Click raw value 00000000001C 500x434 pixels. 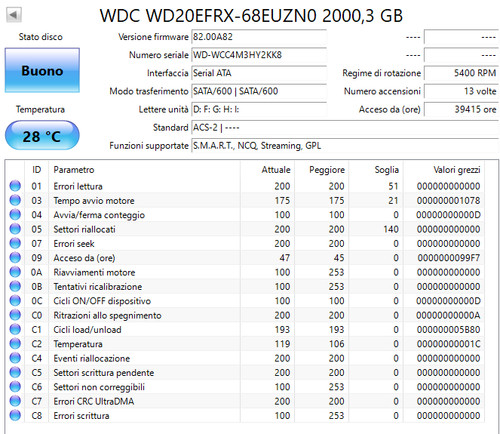[448, 344]
